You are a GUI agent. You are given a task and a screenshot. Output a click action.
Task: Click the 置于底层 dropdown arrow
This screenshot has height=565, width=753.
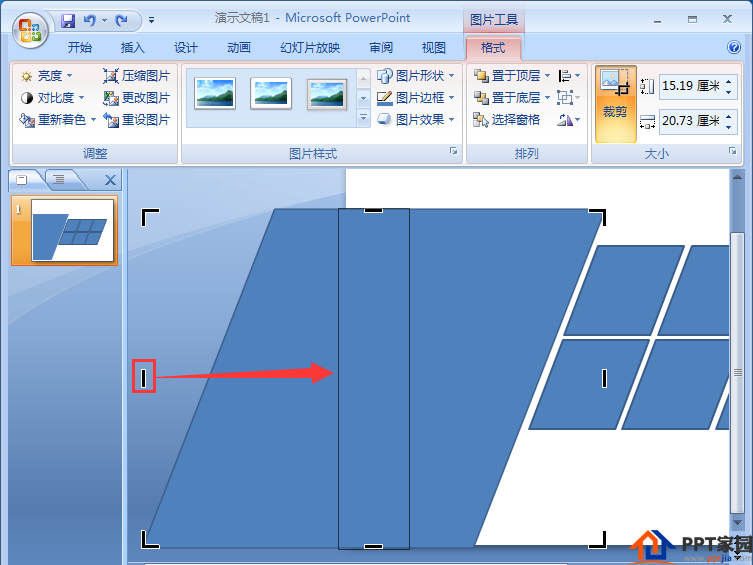point(547,98)
